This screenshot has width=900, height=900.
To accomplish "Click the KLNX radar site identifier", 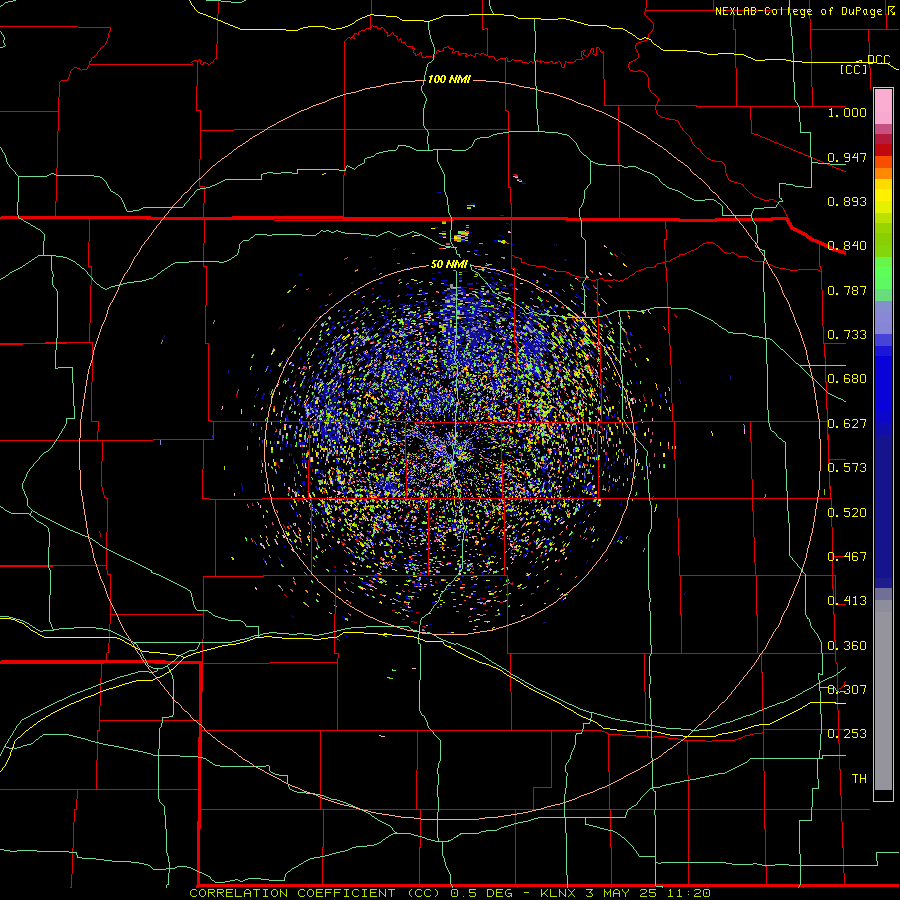I will [558, 893].
